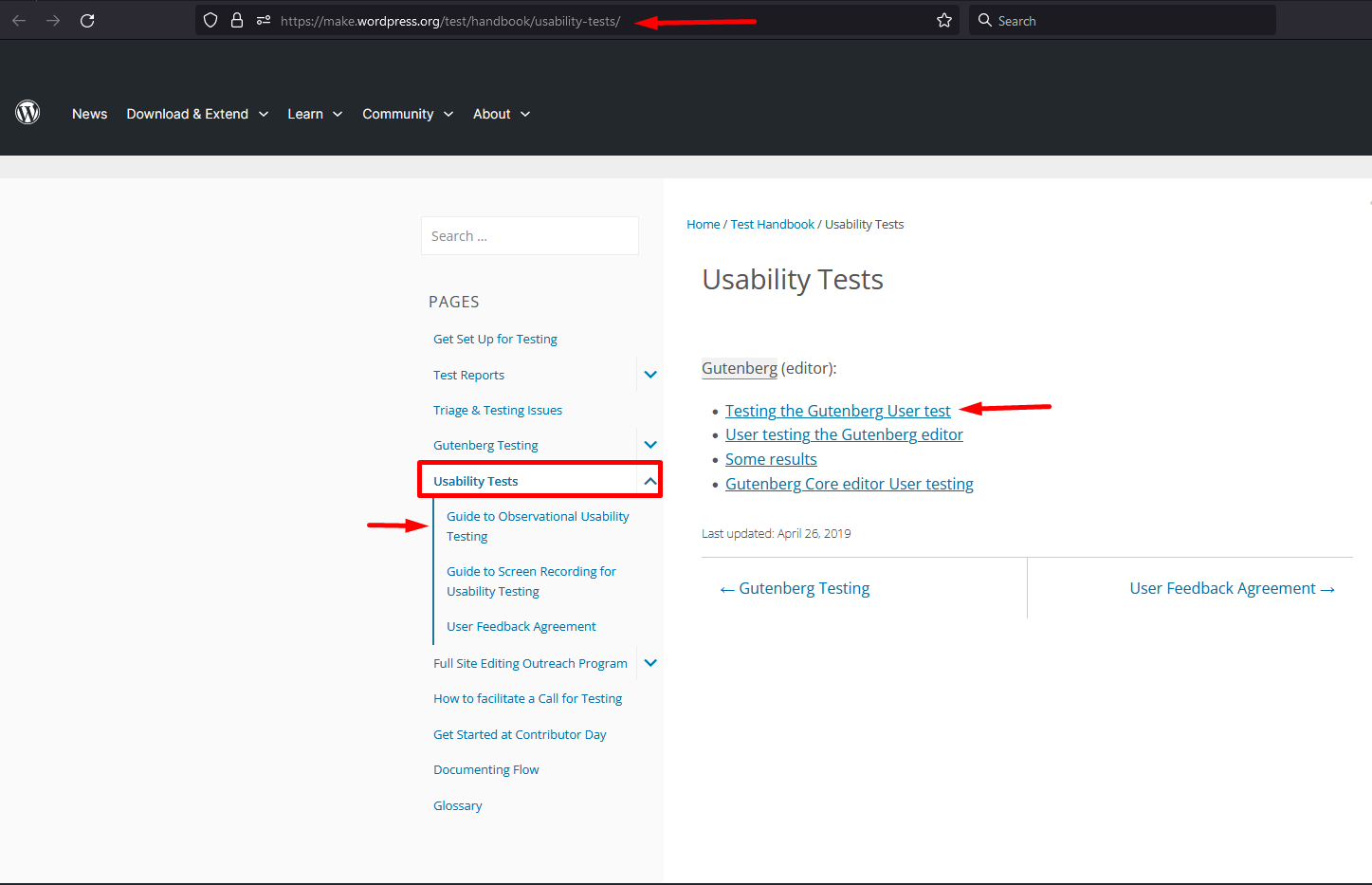Click the browser forward arrow
The width and height of the screenshot is (1372, 885).
pos(53,21)
